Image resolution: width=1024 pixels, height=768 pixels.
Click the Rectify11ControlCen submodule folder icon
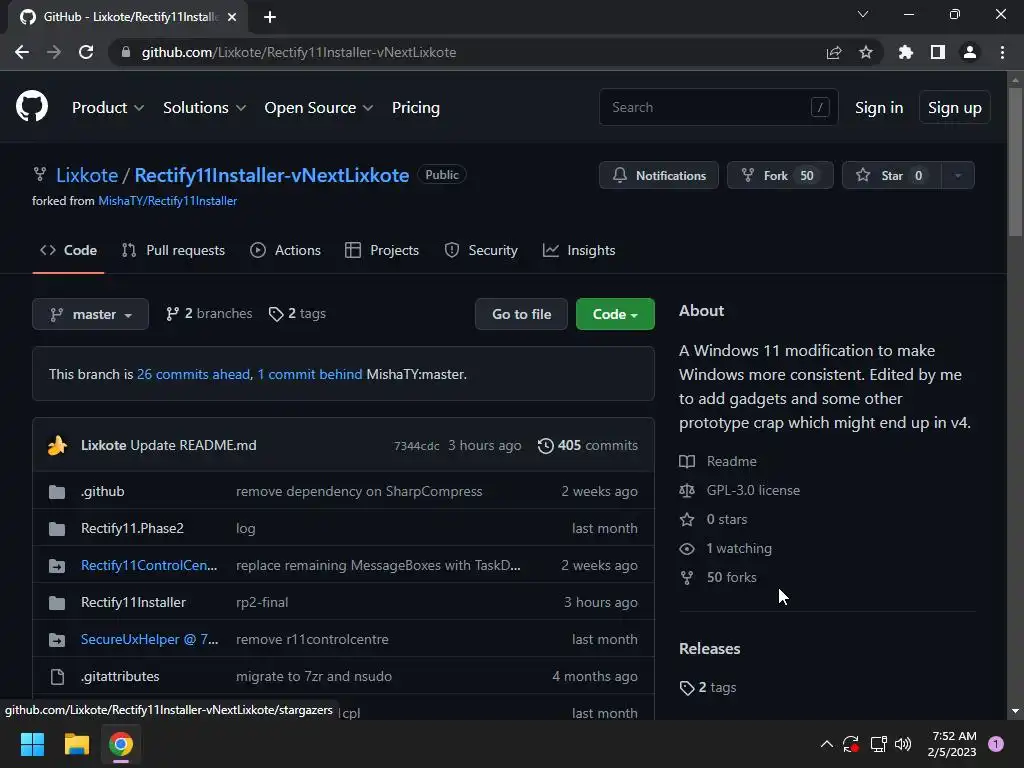tap(57, 566)
